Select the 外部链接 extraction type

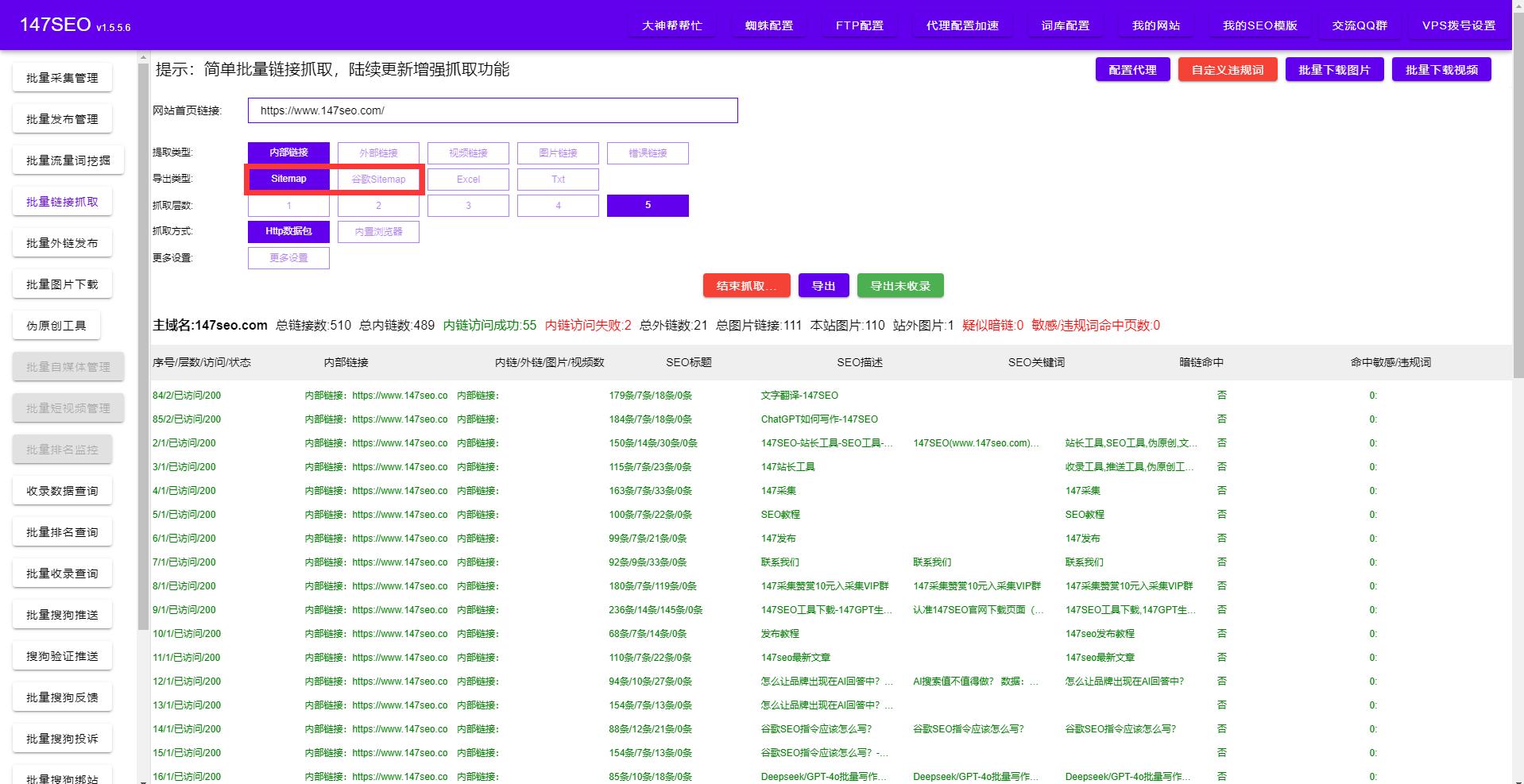(378, 153)
